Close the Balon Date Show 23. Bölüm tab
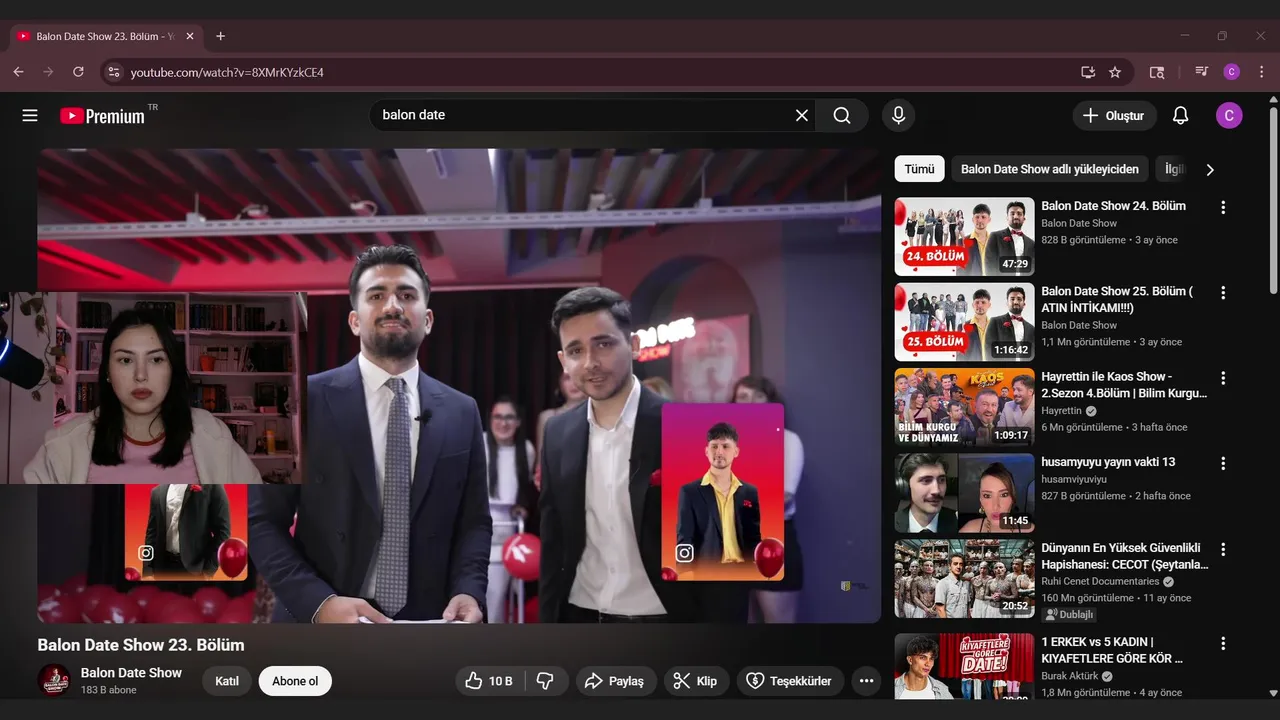The width and height of the screenshot is (1280, 720). tap(190, 36)
